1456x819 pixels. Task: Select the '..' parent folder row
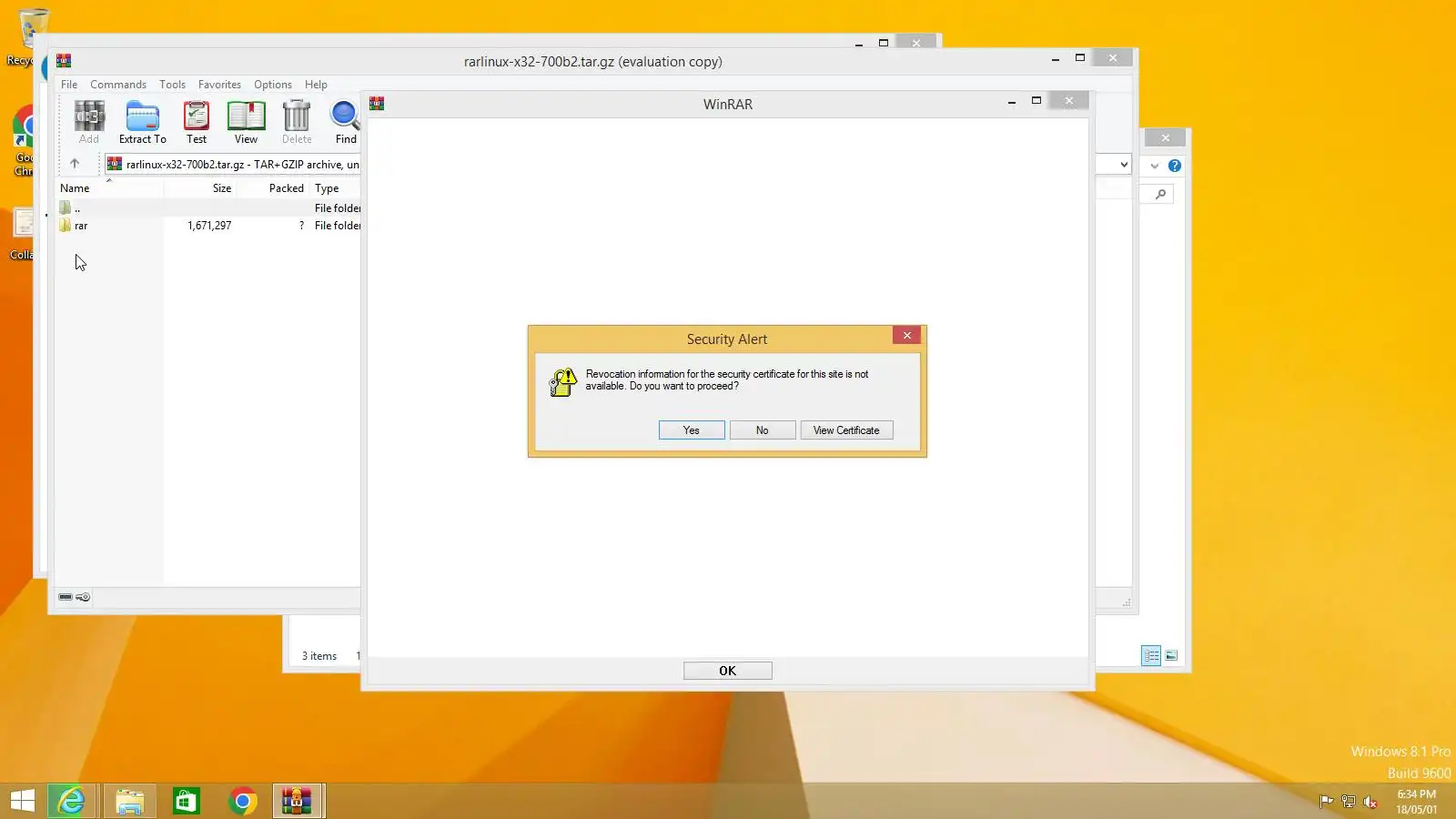tap(209, 208)
